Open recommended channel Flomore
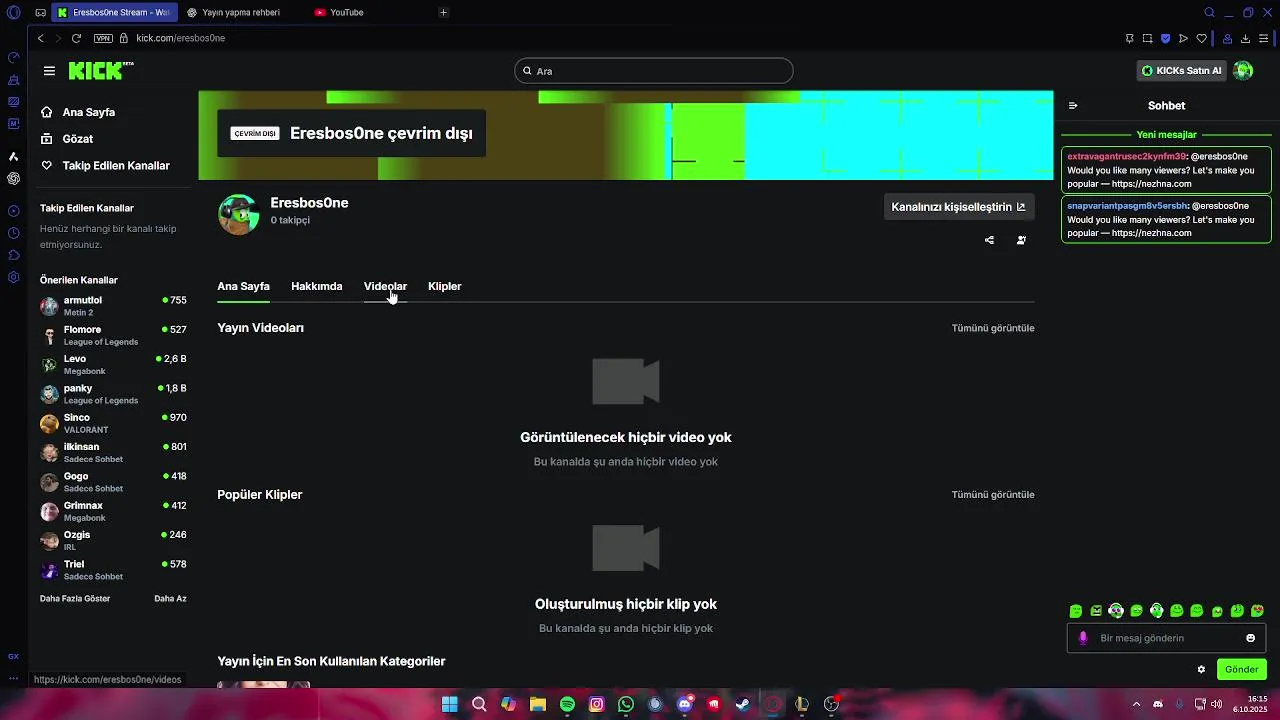 113,335
